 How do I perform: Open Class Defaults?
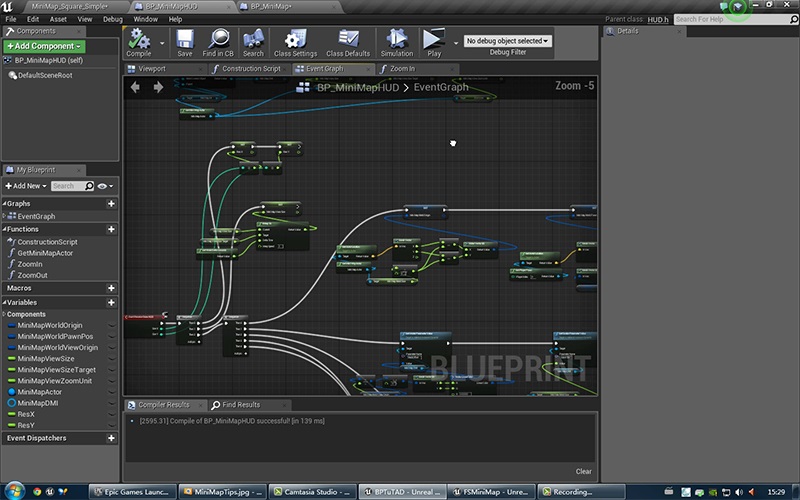[x=348, y=39]
